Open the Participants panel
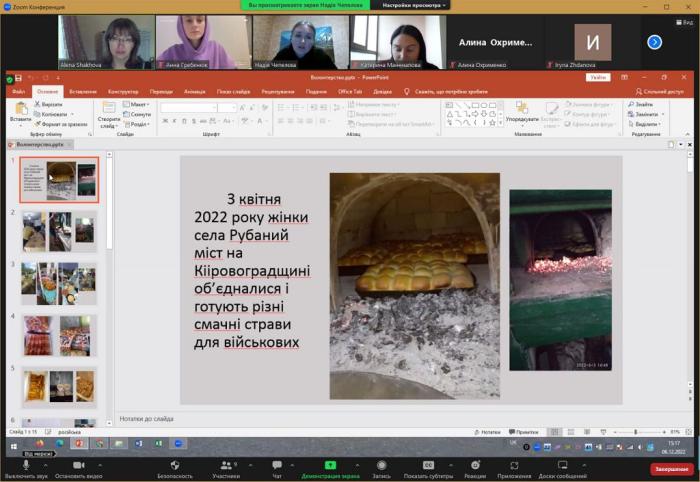 point(227,466)
